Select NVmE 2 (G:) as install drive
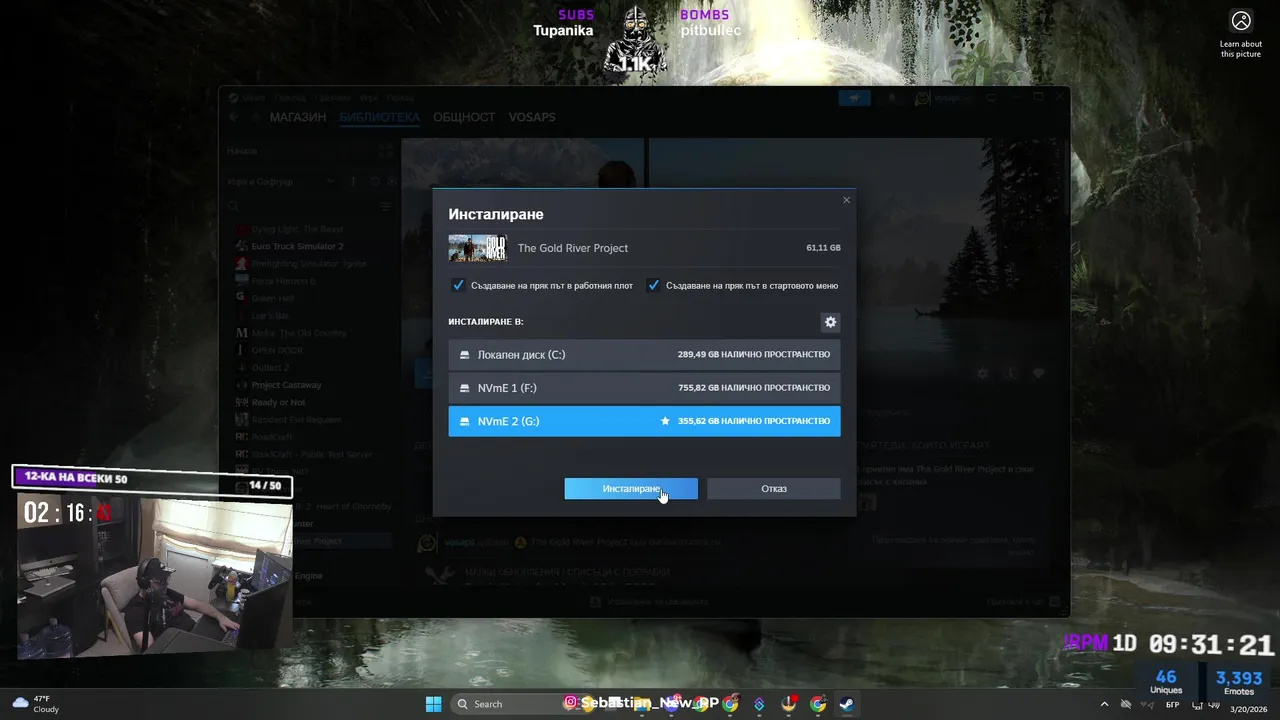The width and height of the screenshot is (1280, 720). [644, 421]
